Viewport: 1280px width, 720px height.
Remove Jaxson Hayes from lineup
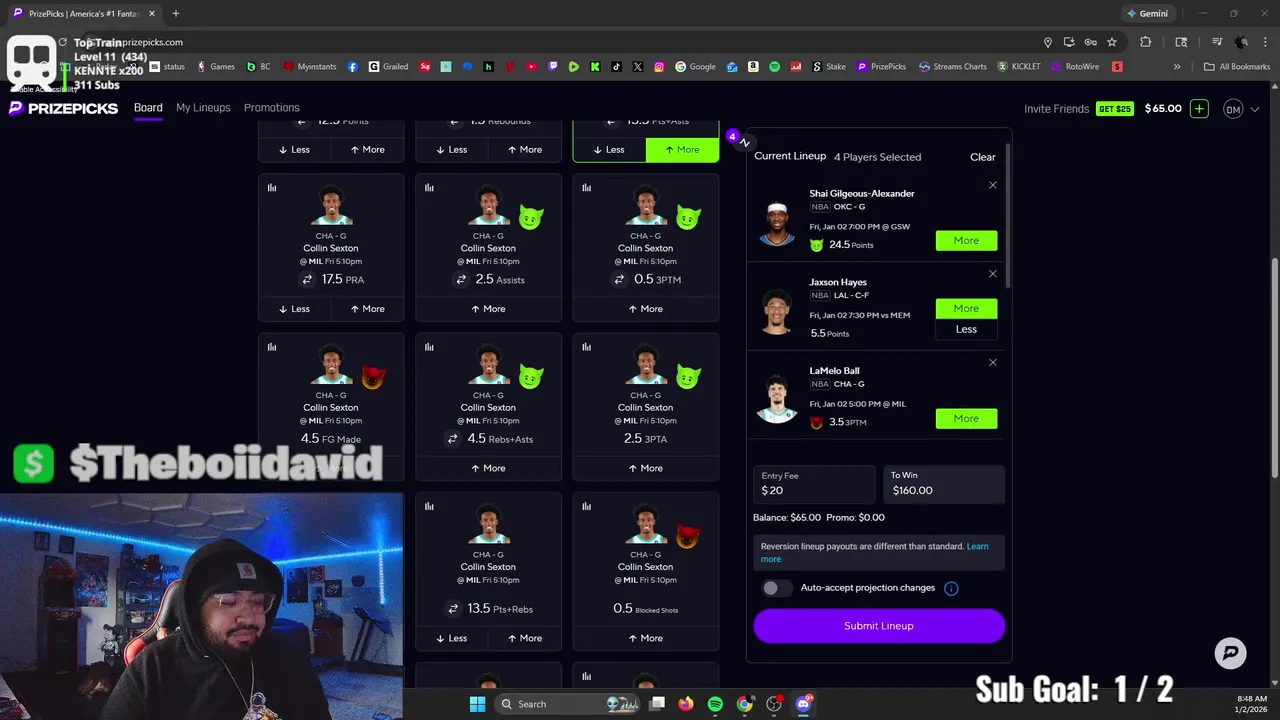coord(993,274)
